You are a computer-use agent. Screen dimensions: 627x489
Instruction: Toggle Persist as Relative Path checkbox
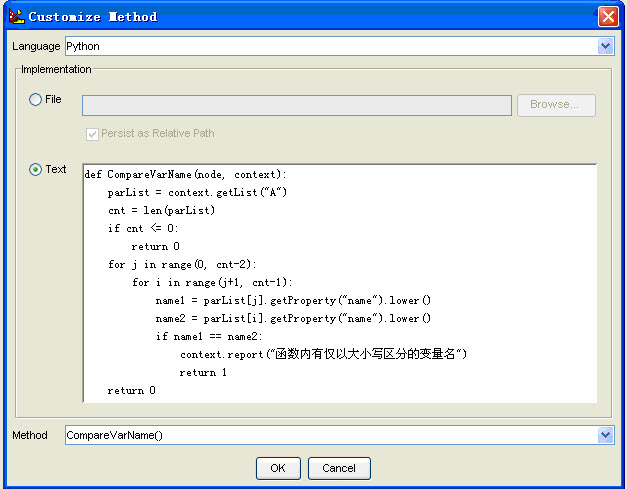92,134
